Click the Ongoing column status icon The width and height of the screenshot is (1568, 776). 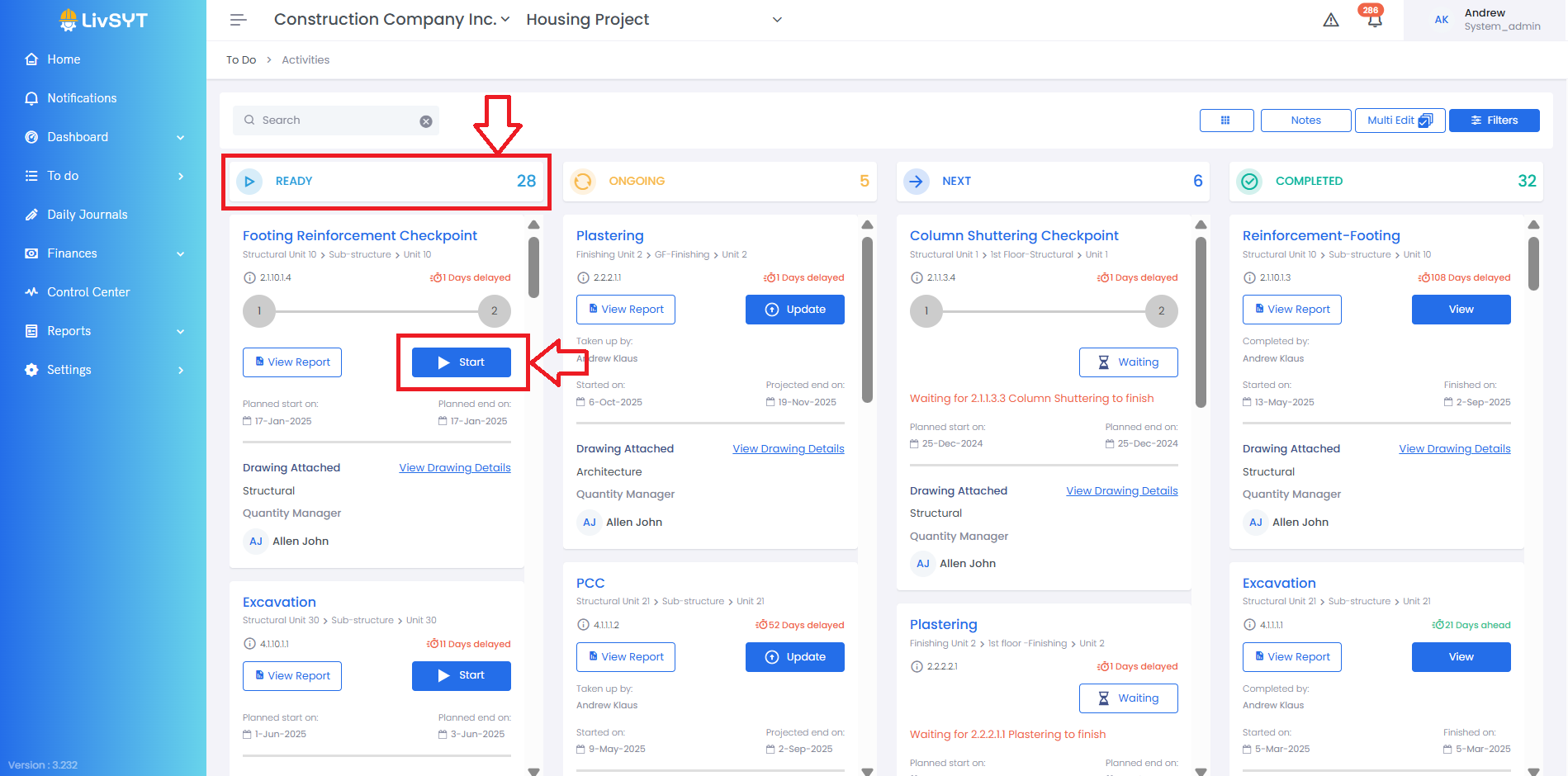point(583,182)
